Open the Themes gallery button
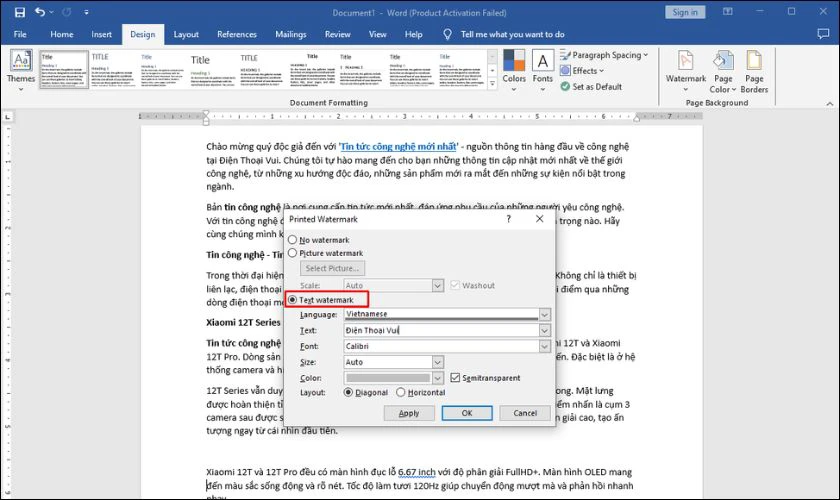840x500 pixels. coord(21,70)
